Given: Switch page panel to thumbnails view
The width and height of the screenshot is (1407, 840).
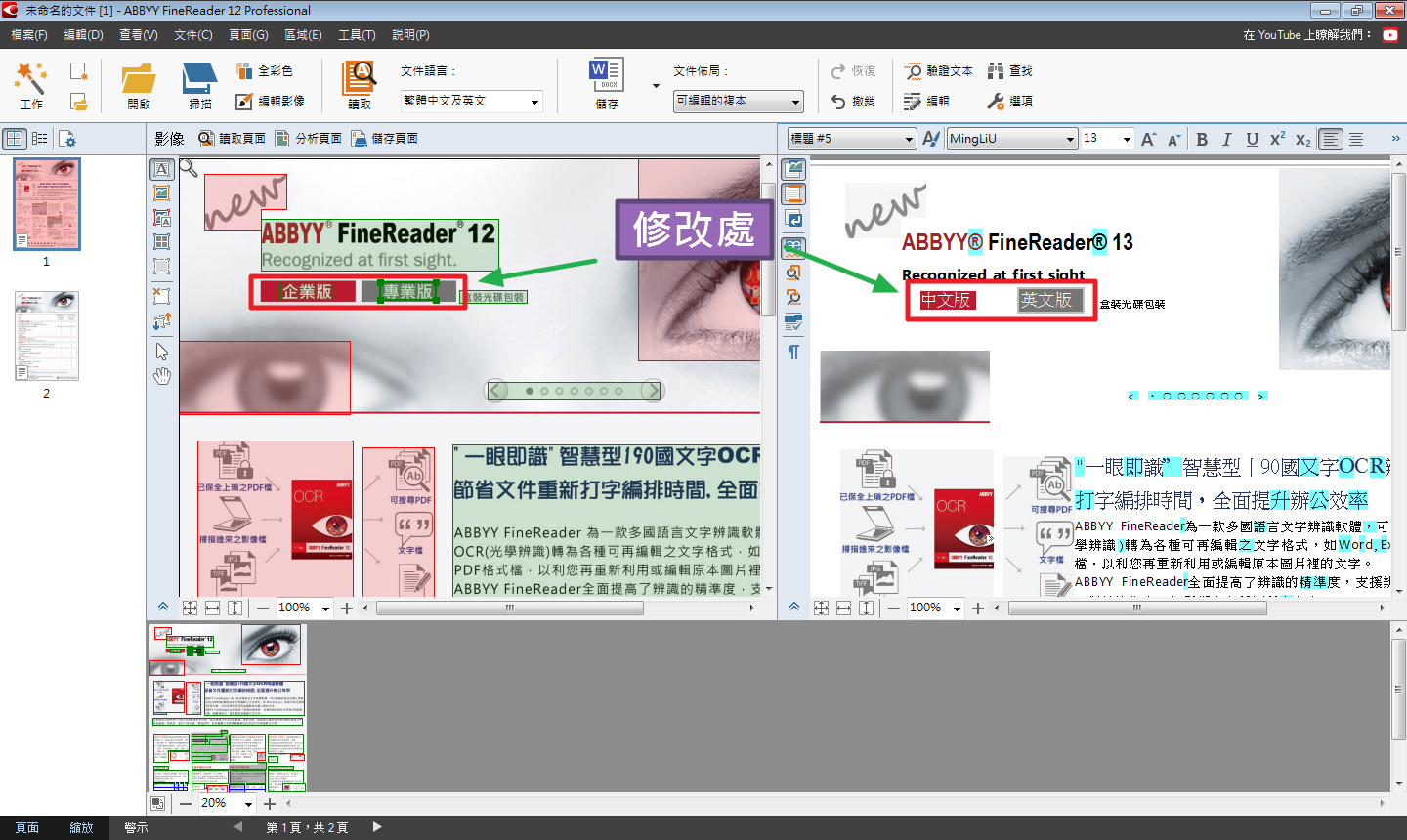Looking at the screenshot, I should (15, 139).
